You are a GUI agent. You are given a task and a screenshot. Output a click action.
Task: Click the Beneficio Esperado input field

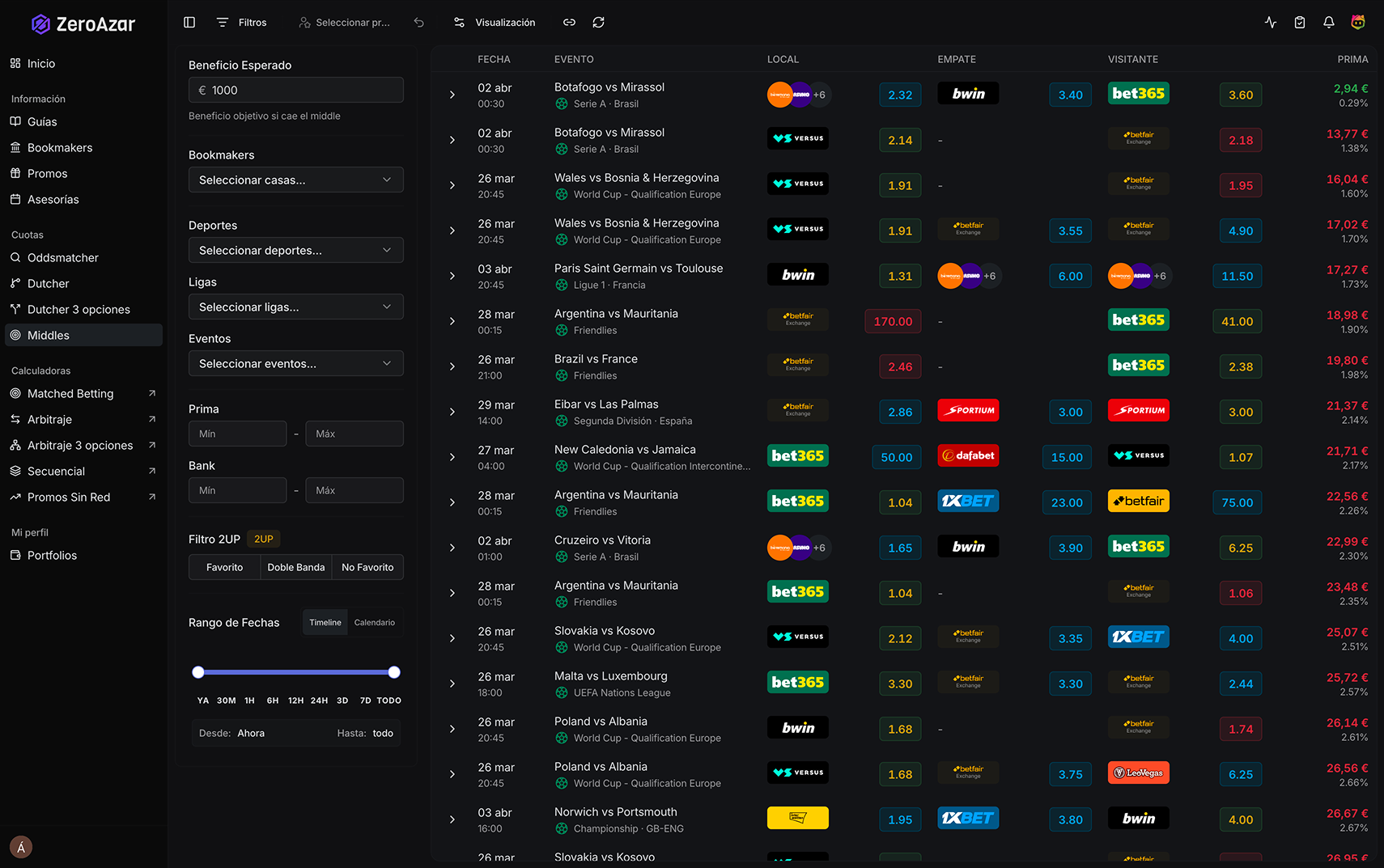[x=295, y=90]
